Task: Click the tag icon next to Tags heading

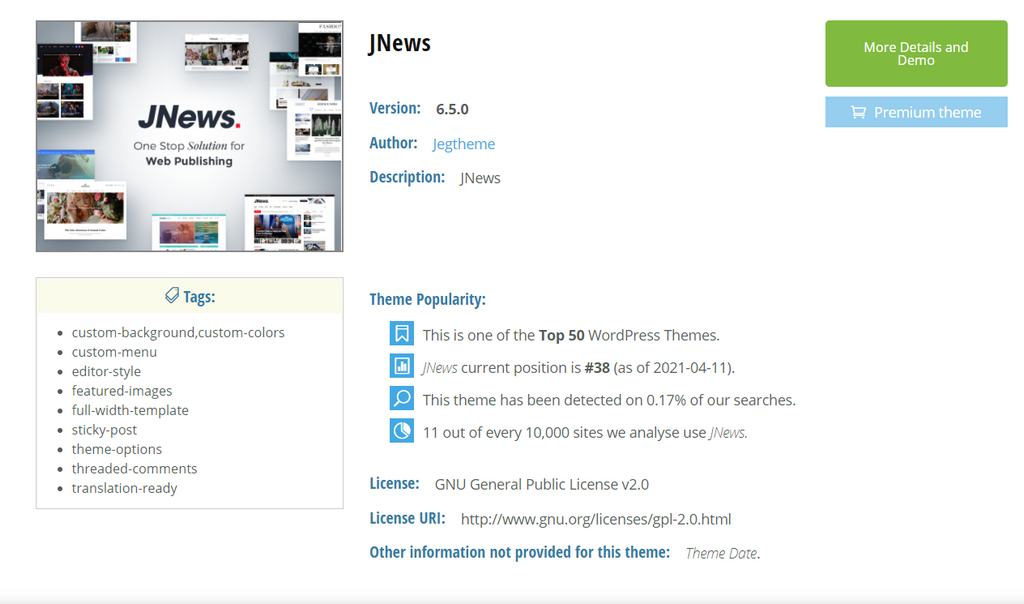Action: (172, 296)
